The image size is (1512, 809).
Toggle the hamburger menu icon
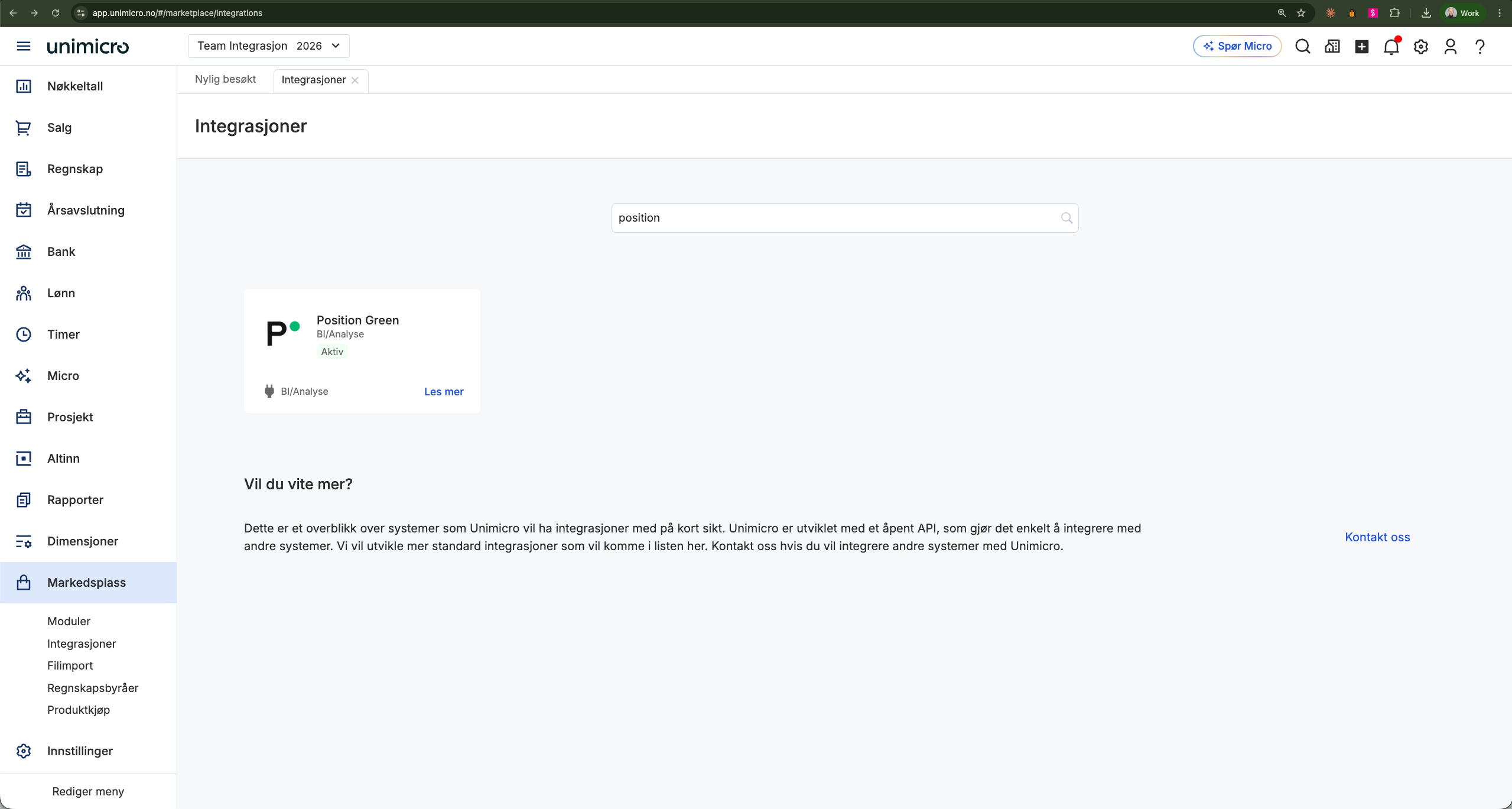24,46
